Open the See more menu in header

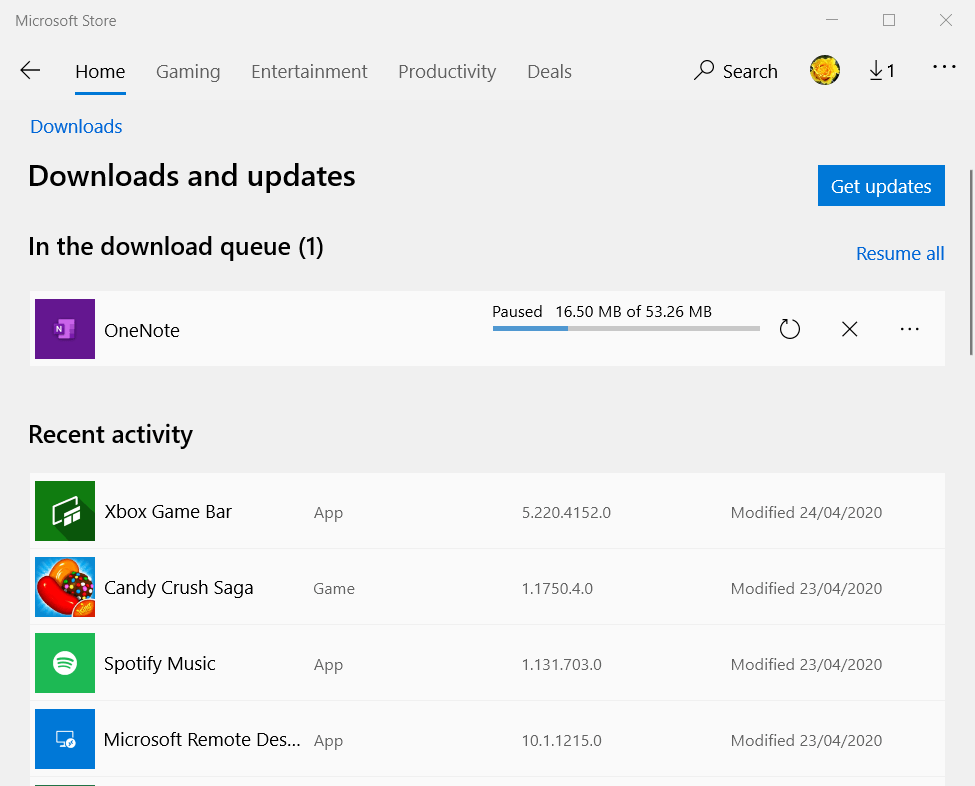click(x=944, y=68)
